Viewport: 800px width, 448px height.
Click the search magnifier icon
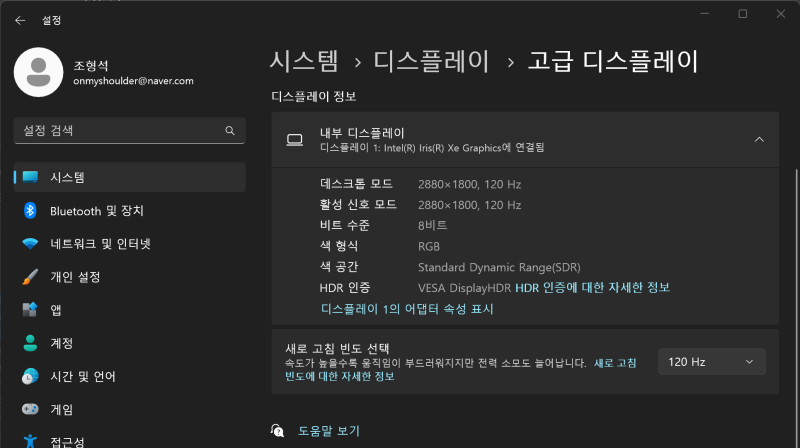pos(230,131)
